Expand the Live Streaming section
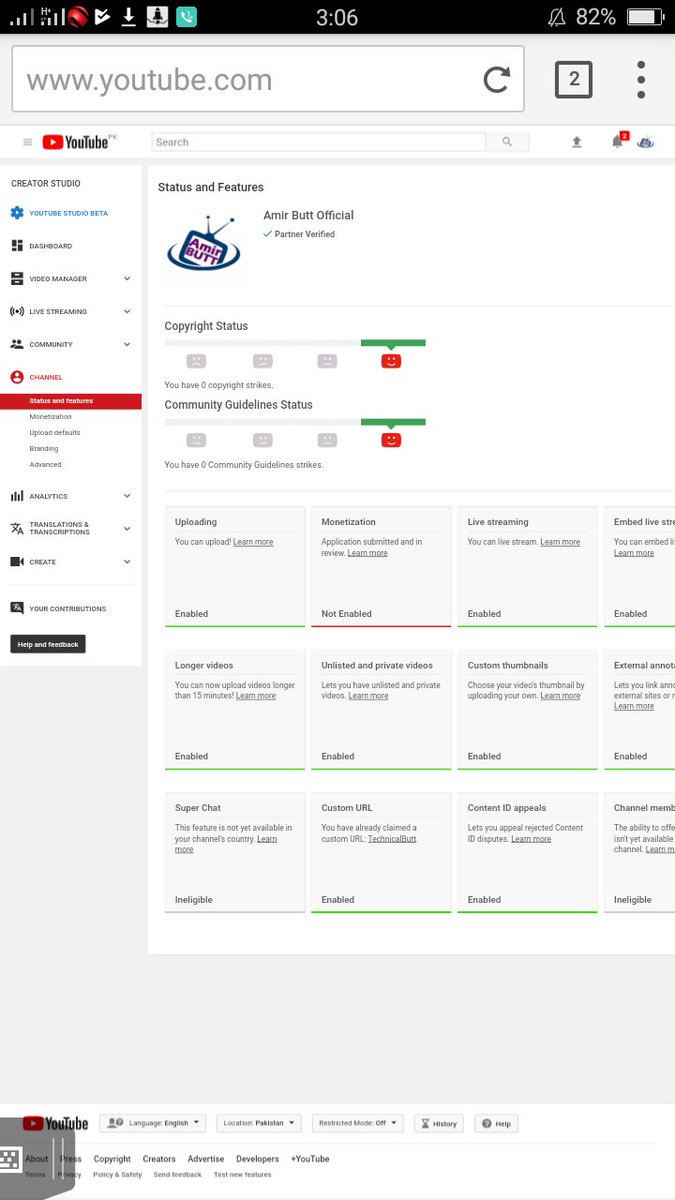This screenshot has height=1200, width=675. pyautogui.click(x=127, y=311)
